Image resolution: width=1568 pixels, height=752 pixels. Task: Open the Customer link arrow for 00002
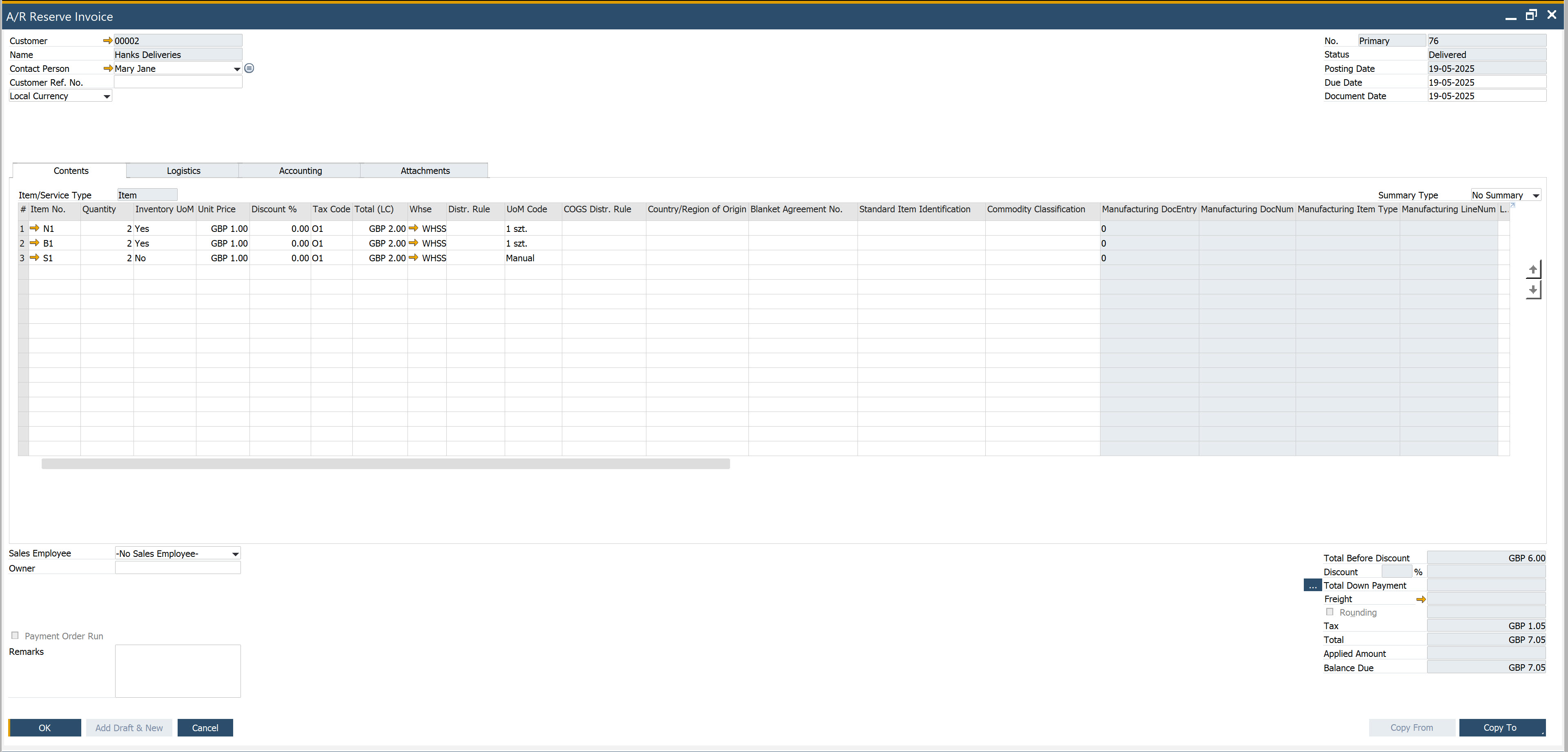pyautogui.click(x=107, y=40)
